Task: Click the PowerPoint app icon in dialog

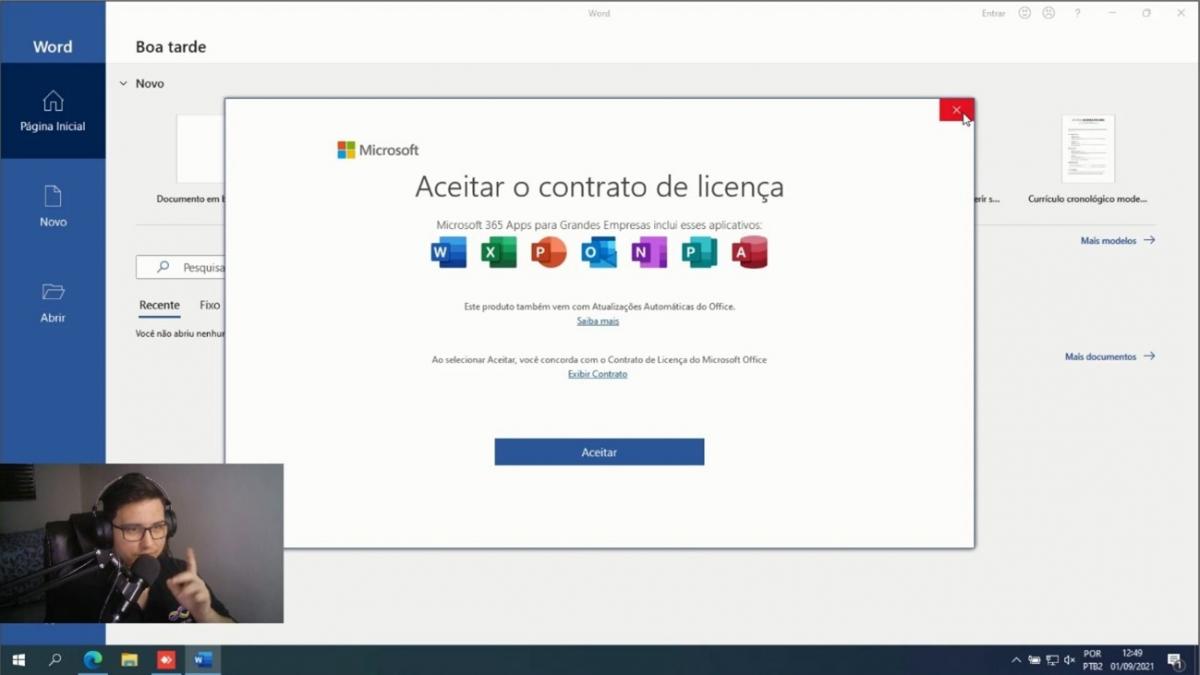Action: click(548, 252)
